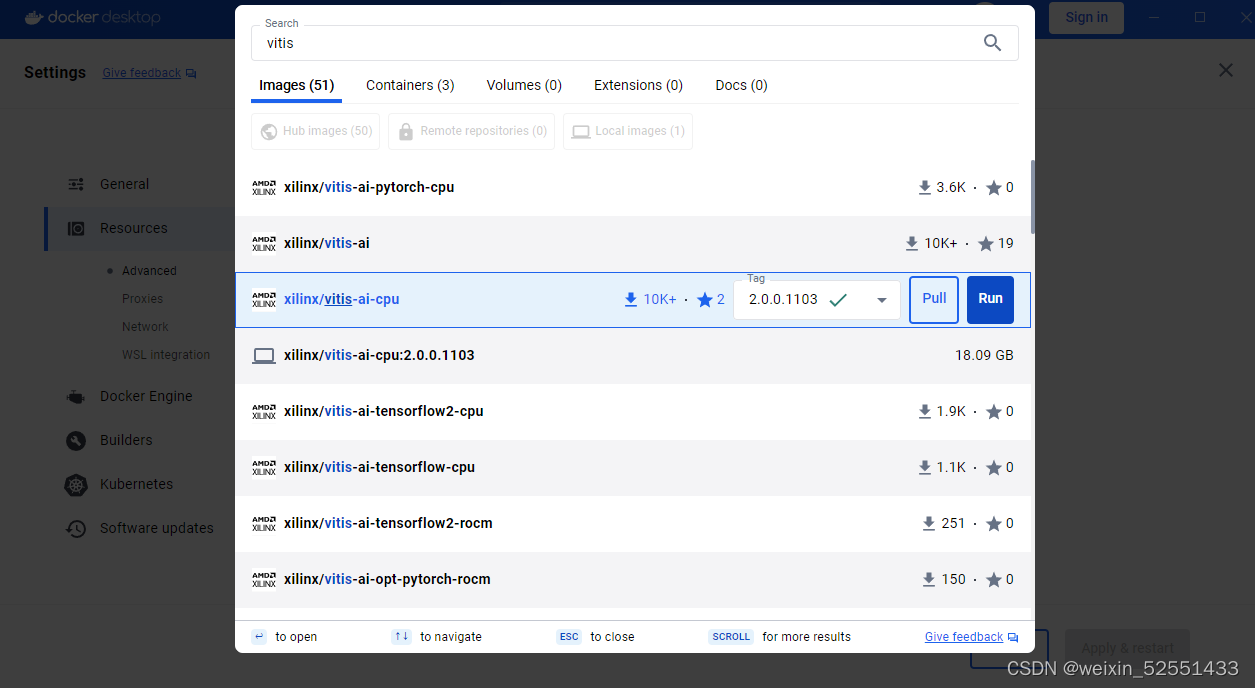Select the Network sub-item

click(x=145, y=327)
